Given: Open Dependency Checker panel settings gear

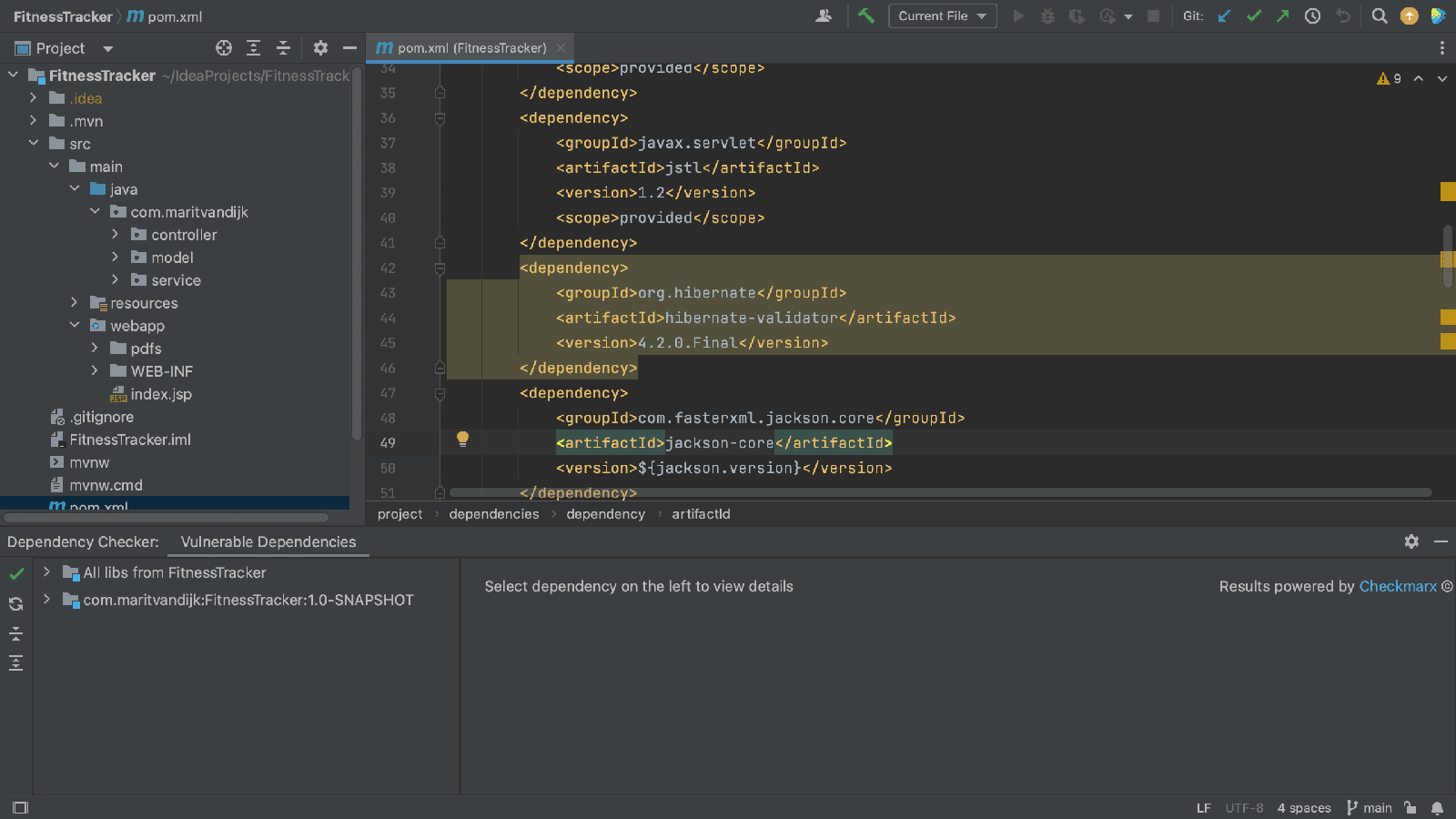Looking at the screenshot, I should tap(1411, 541).
